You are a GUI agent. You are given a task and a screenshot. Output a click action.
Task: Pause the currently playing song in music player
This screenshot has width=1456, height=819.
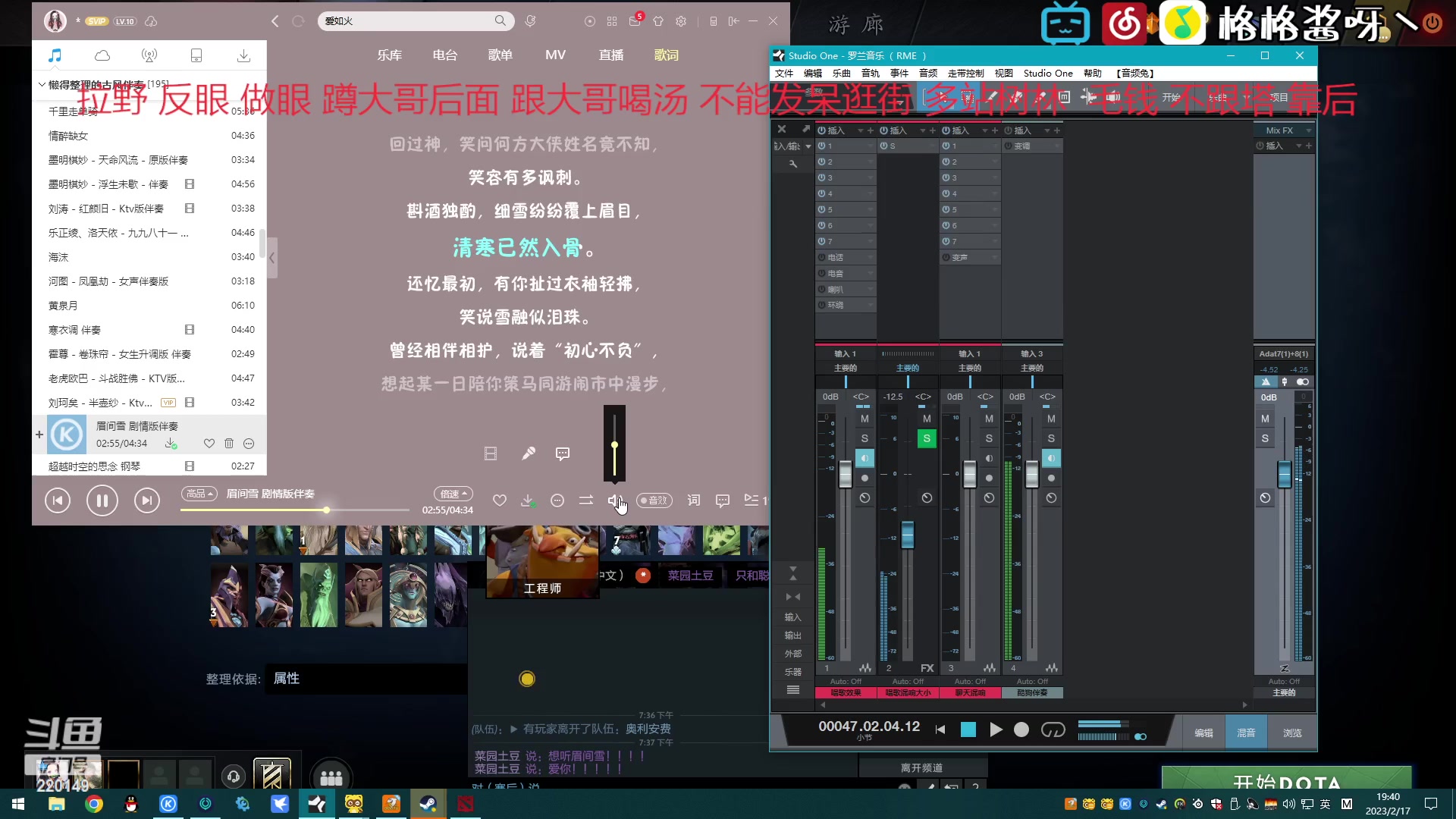point(102,500)
